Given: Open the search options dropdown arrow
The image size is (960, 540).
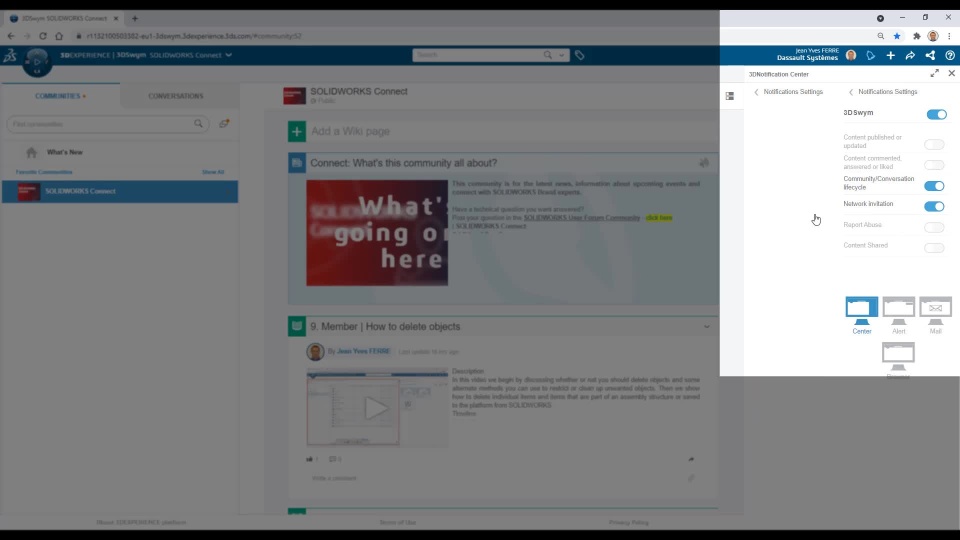Looking at the screenshot, I should (x=561, y=55).
